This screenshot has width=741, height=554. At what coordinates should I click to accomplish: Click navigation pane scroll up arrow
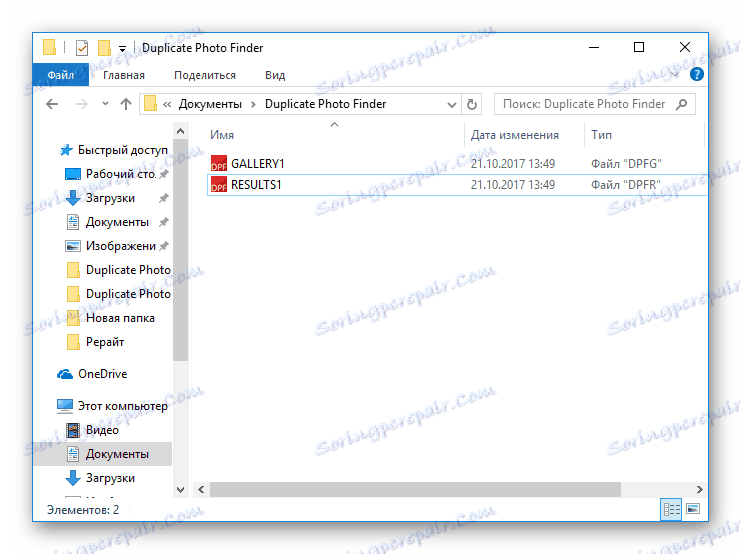(180, 131)
